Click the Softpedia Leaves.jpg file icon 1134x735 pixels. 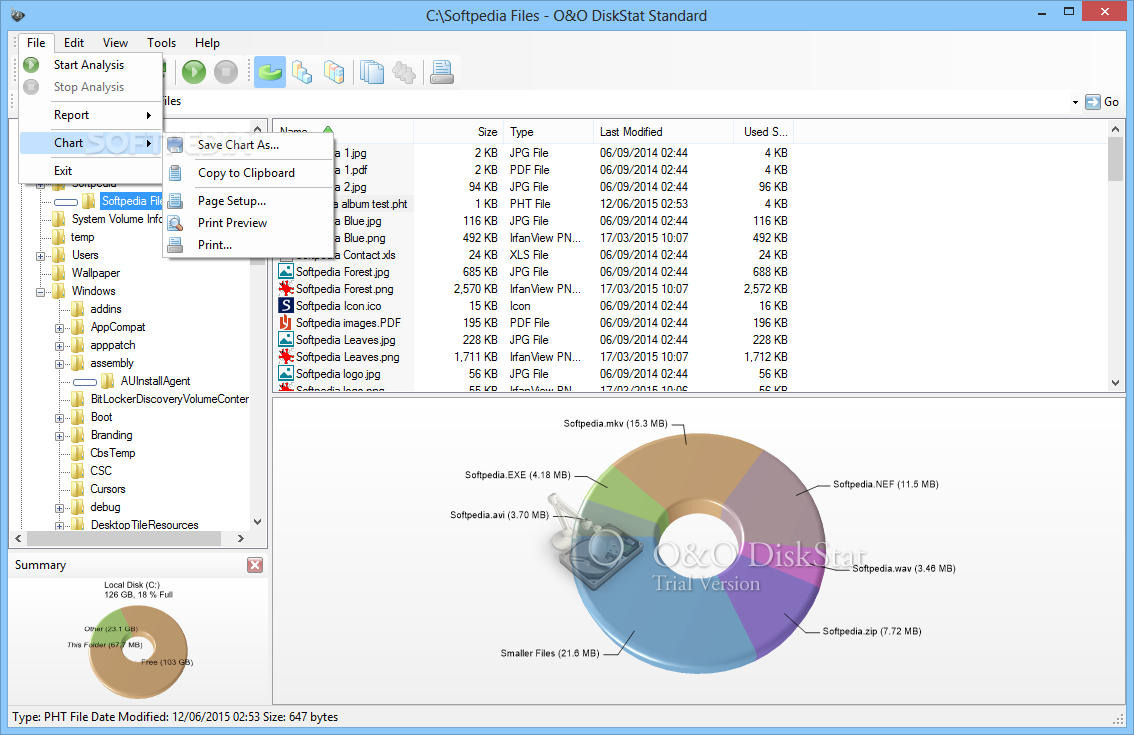pos(286,339)
